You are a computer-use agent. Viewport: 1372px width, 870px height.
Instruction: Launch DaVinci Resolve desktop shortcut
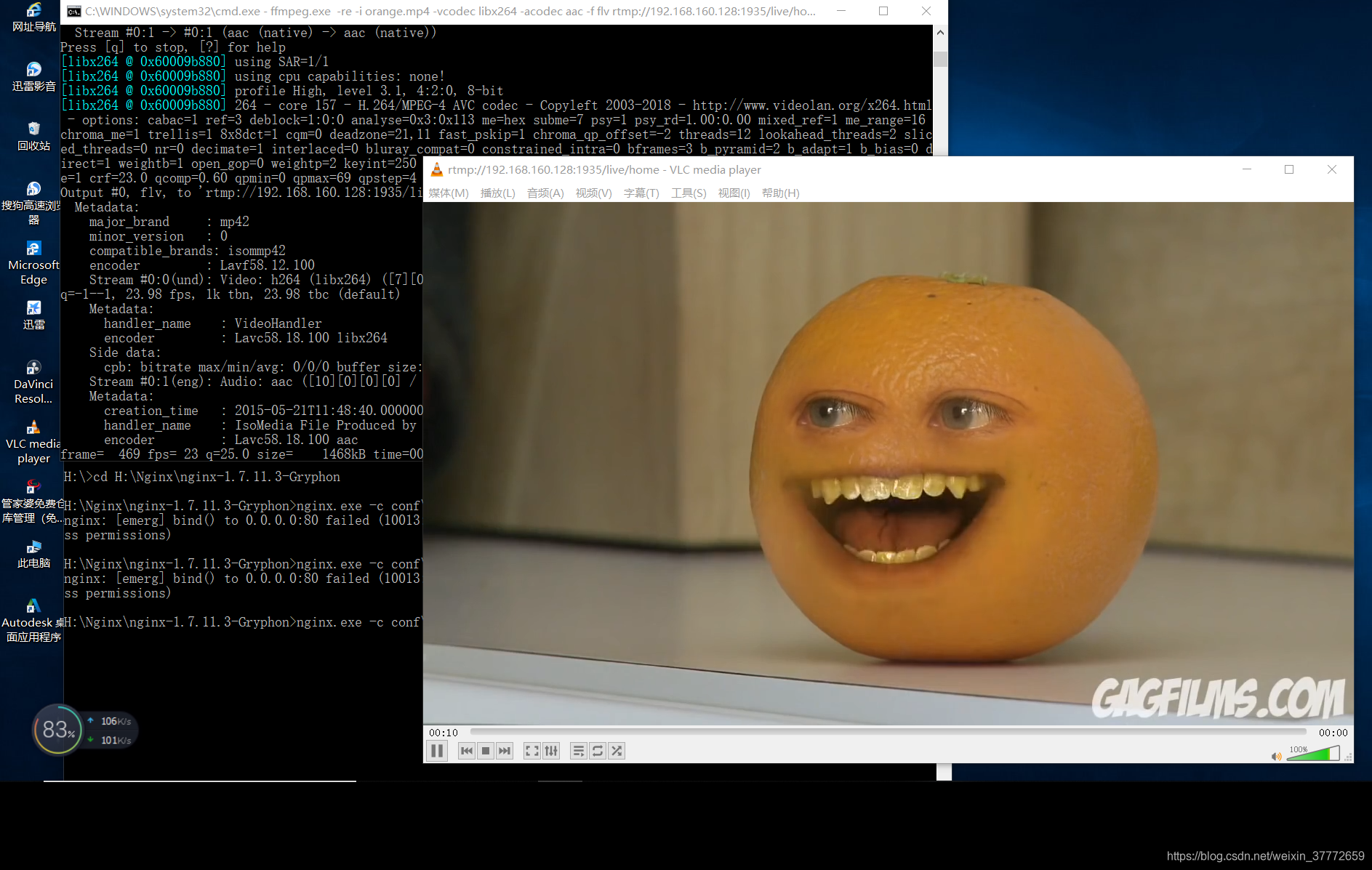click(x=33, y=382)
